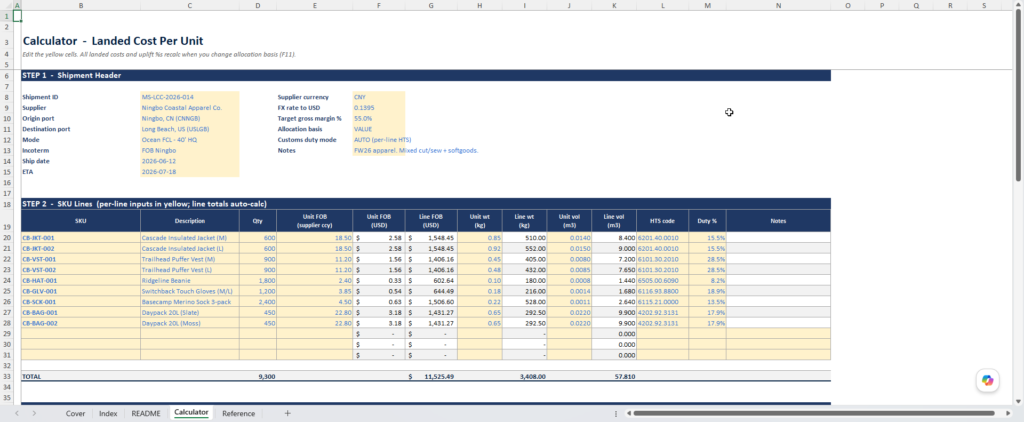Go to the Reference sheet tab

238,414
